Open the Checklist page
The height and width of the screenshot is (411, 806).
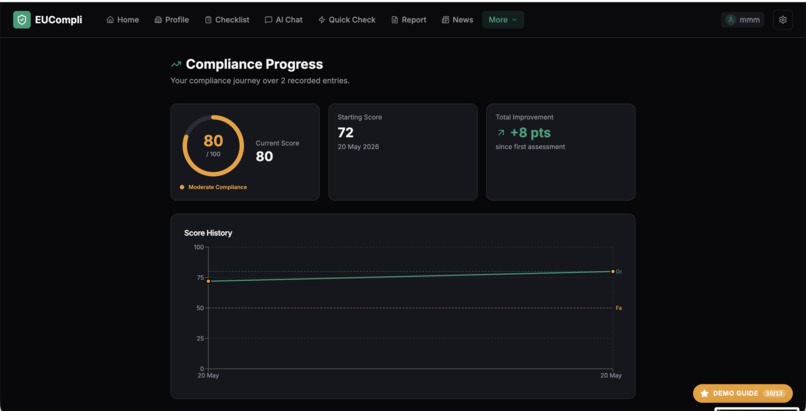[227, 20]
